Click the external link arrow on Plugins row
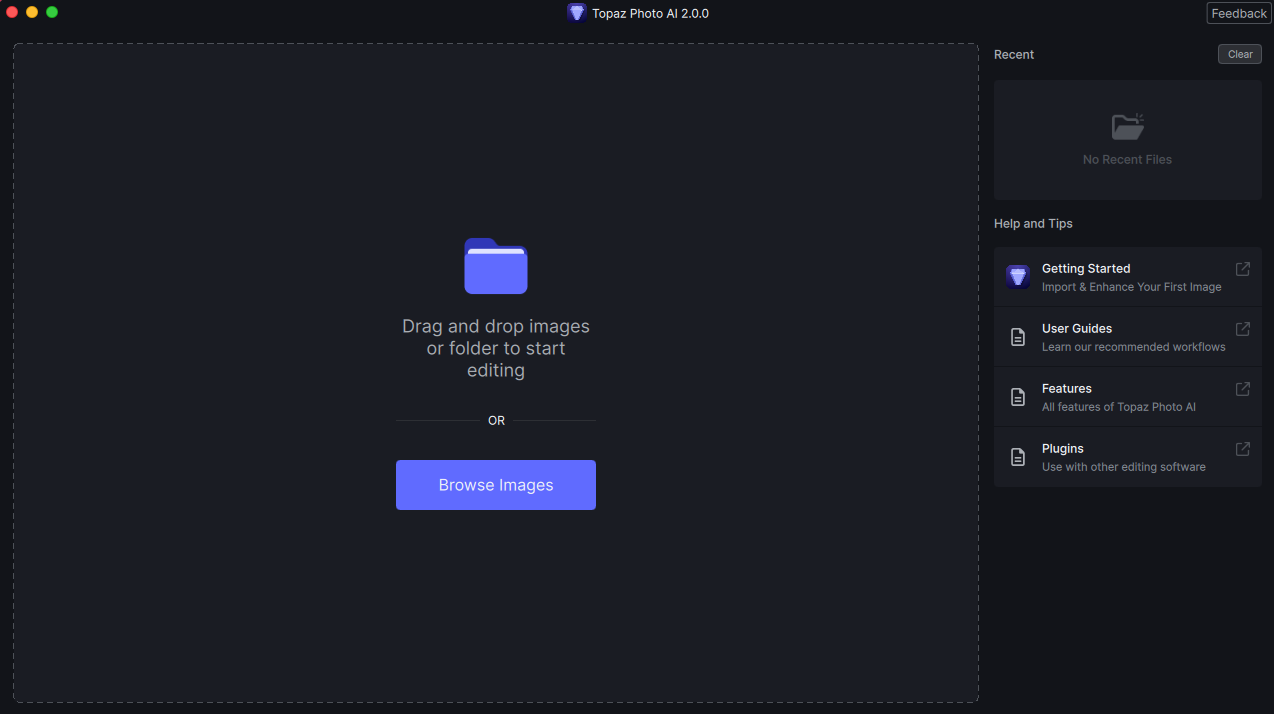Screen dimensions: 1274x714 [1242, 449]
